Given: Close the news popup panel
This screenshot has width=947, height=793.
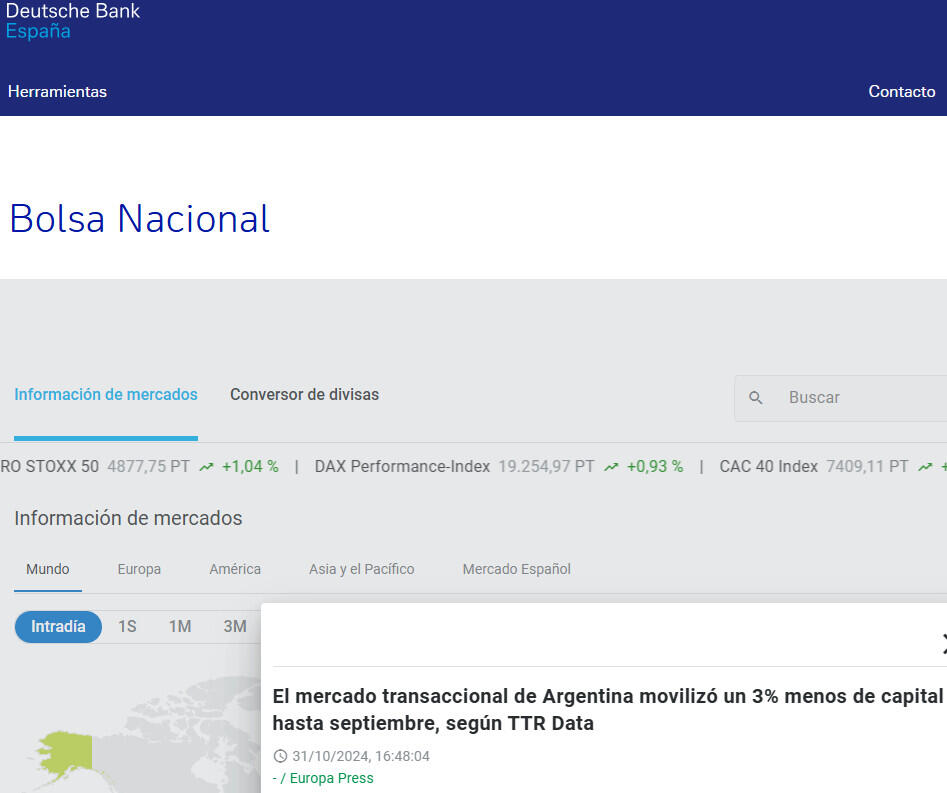Looking at the screenshot, I should tap(942, 643).
